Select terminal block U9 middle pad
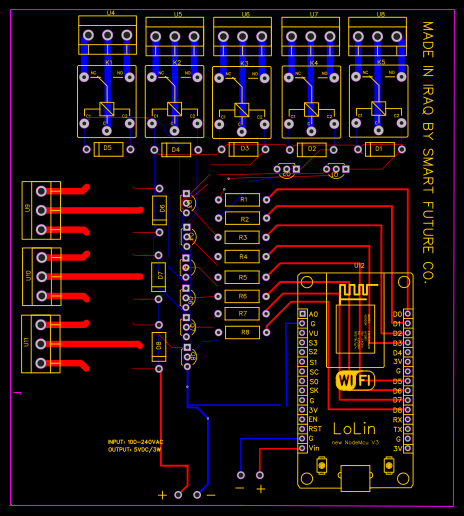This screenshot has height=516, width=464. pos(41,210)
